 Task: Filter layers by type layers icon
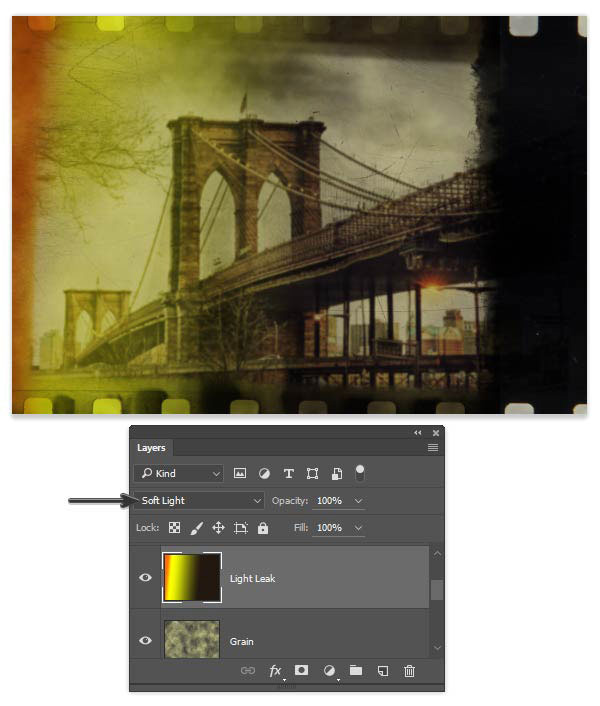point(289,473)
